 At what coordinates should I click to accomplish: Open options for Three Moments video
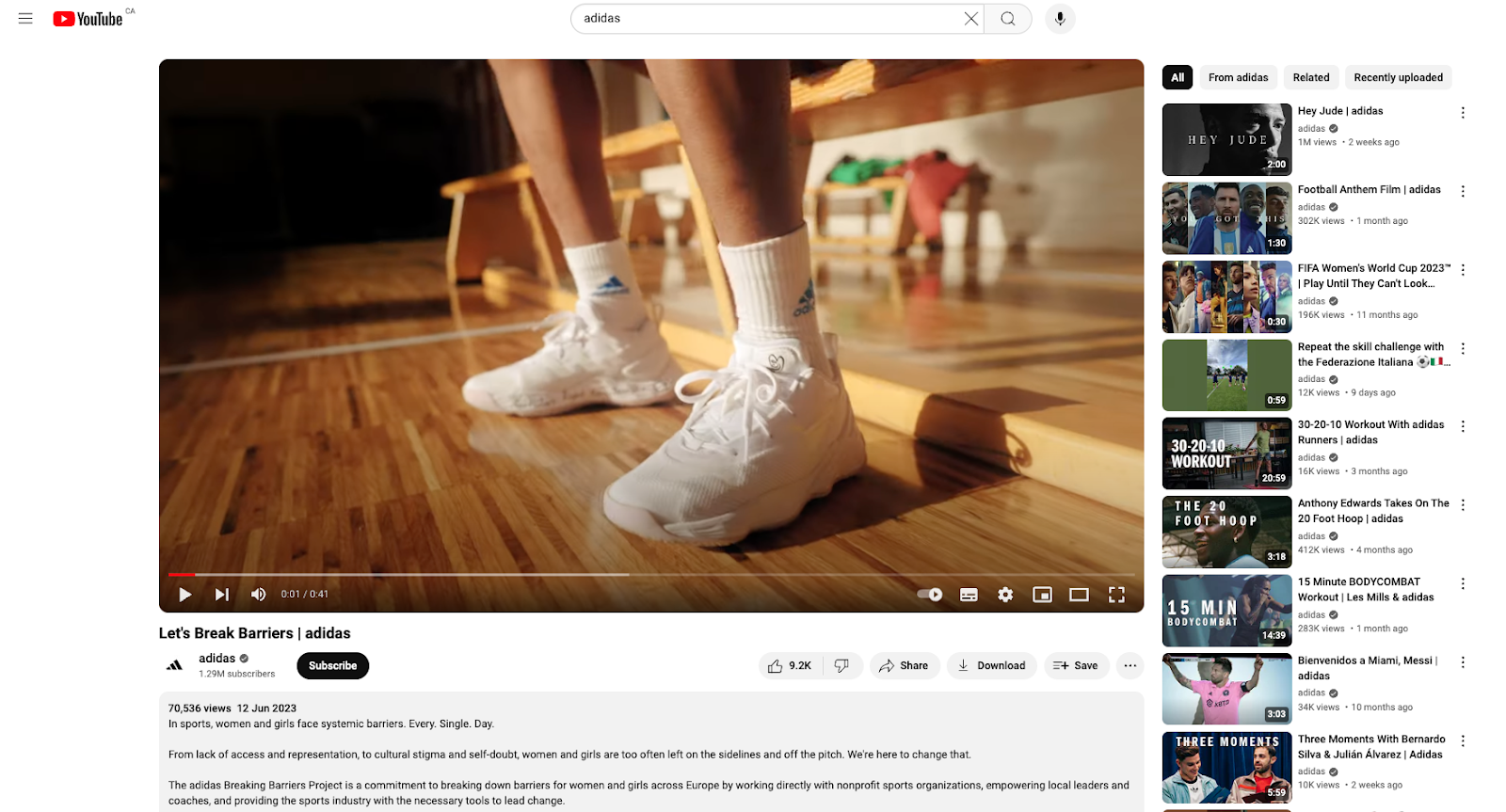[1463, 740]
